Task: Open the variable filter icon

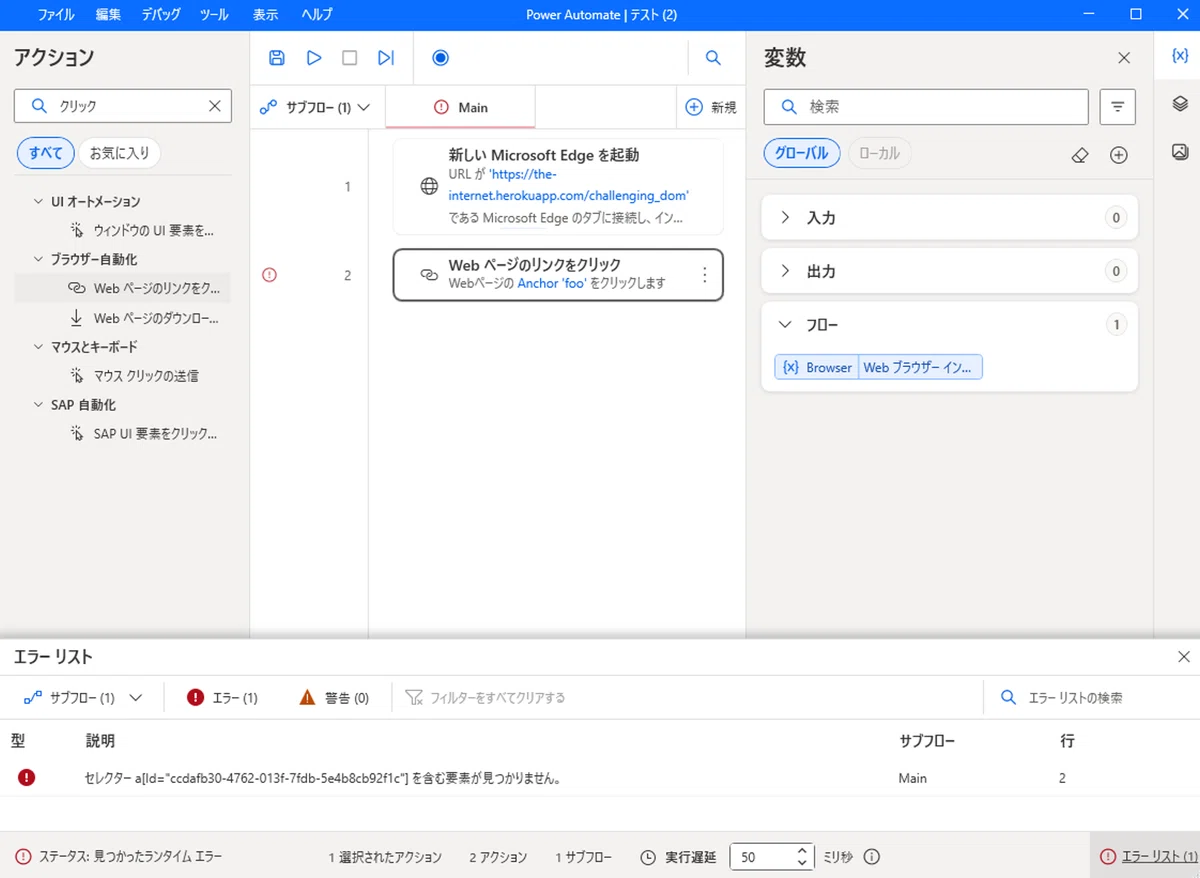Action: pos(1117,106)
